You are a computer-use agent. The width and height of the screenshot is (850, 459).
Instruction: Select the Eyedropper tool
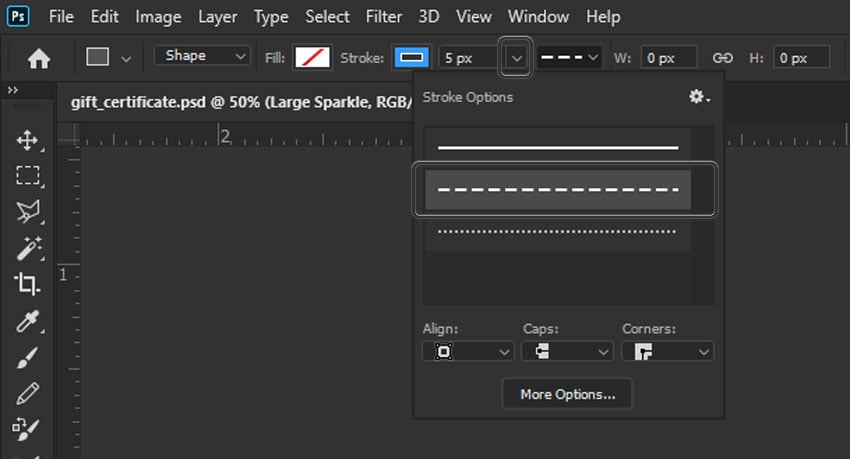coord(28,321)
